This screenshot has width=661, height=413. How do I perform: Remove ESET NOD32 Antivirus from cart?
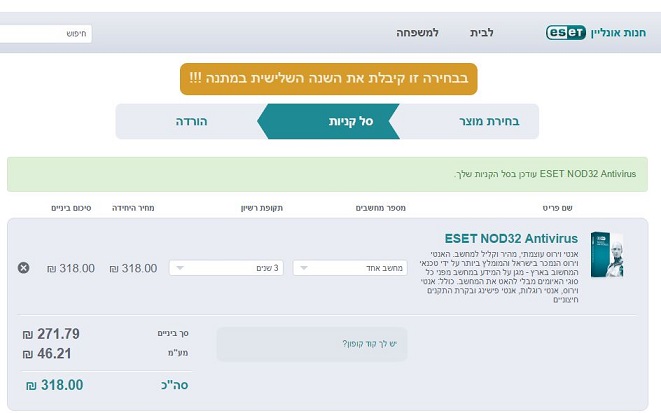24,268
